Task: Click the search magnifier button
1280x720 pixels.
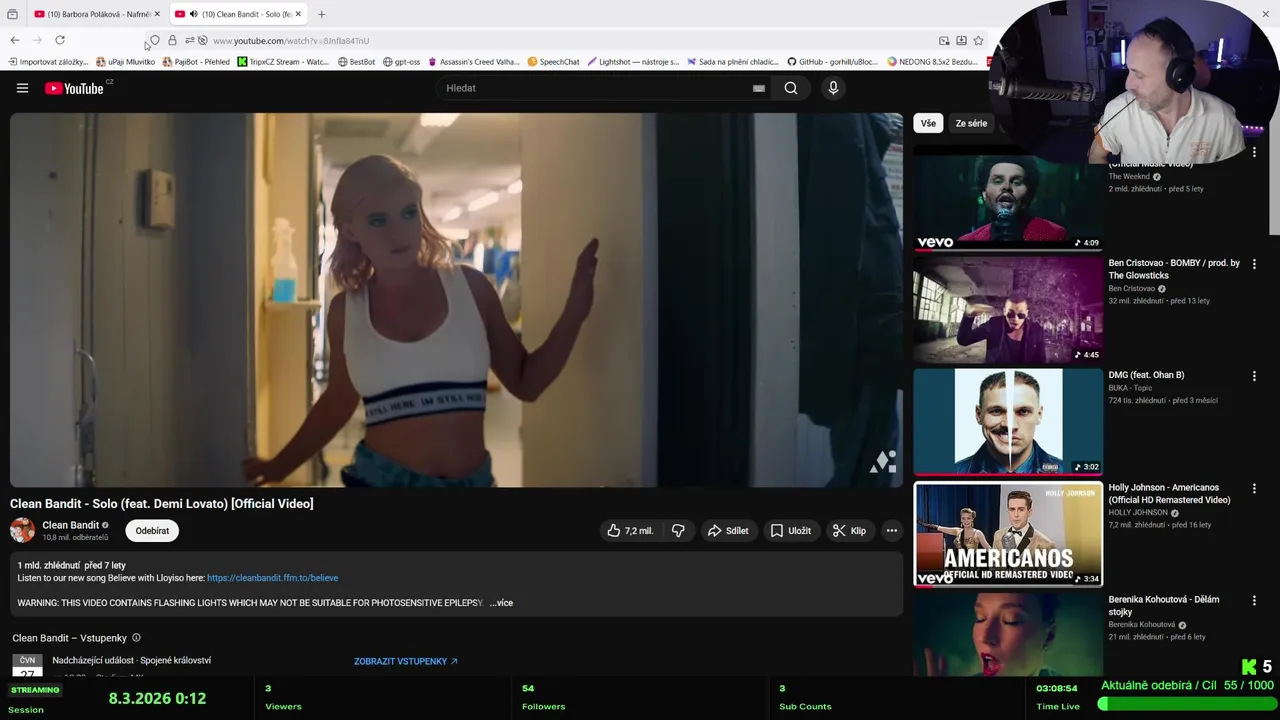Action: [791, 88]
